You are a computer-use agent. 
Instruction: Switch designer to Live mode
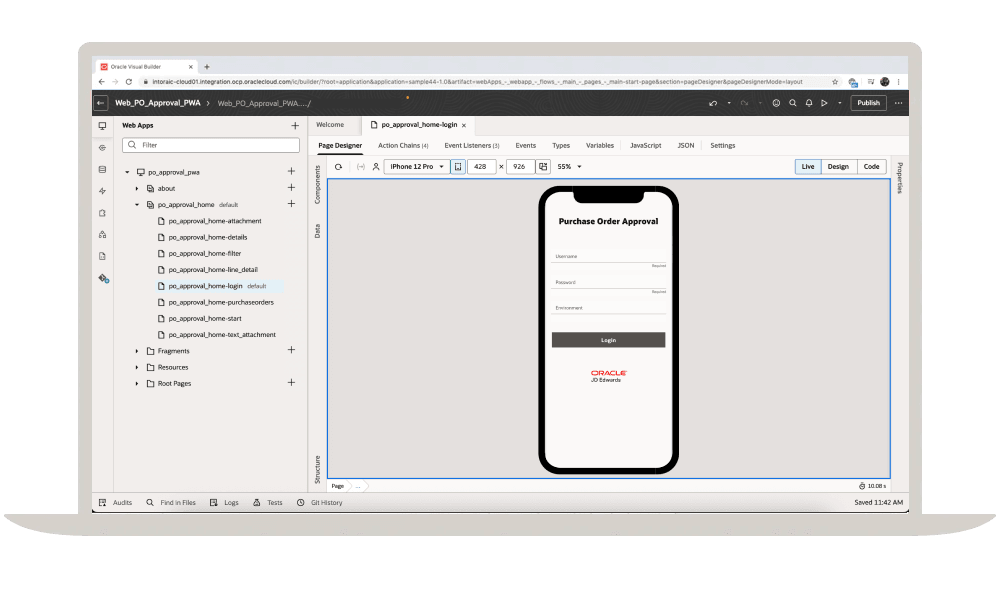808,166
